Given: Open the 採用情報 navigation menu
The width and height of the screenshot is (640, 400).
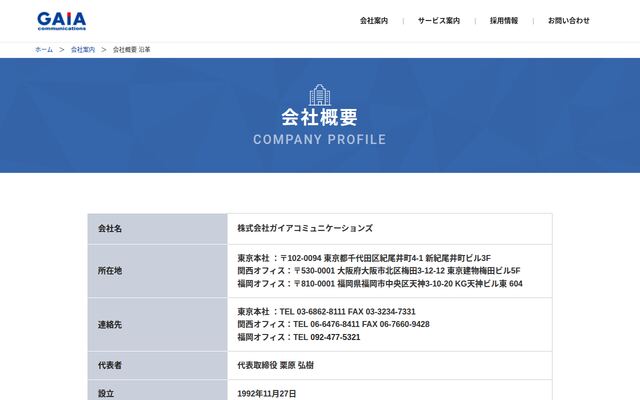Looking at the screenshot, I should [504, 21].
